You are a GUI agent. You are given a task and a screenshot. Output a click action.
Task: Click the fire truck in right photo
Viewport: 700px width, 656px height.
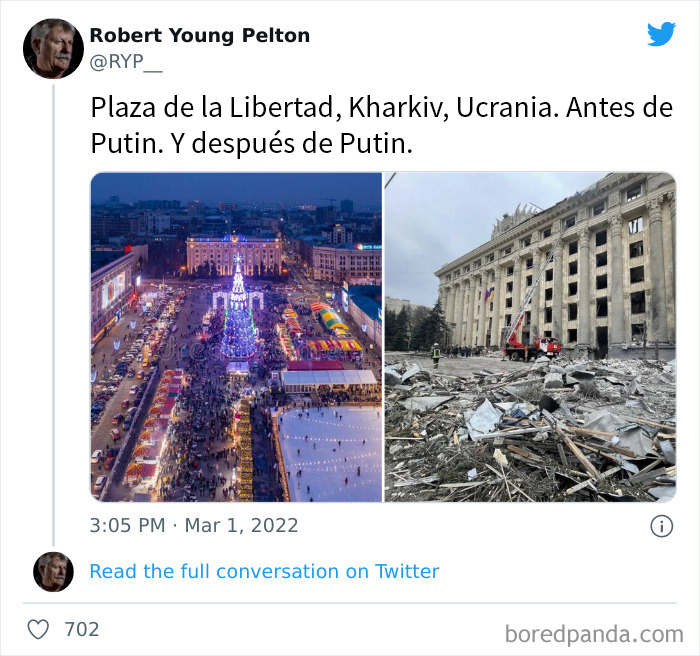532,347
